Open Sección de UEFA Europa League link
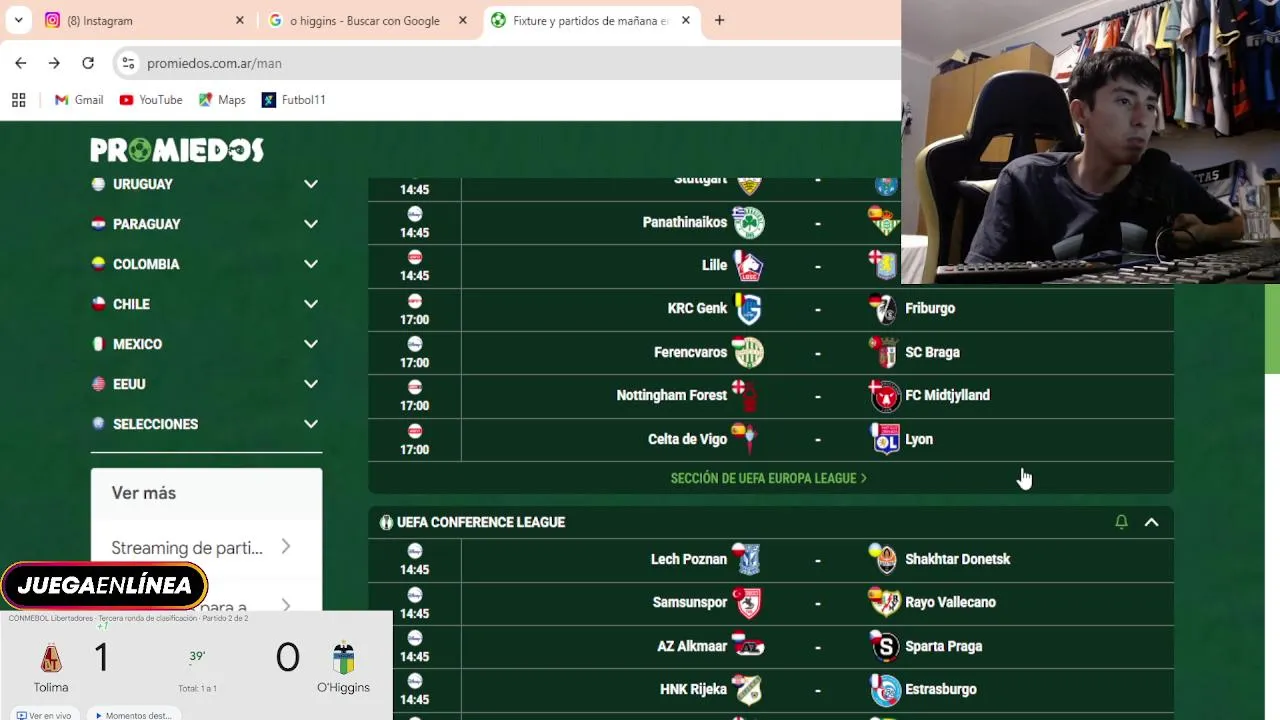 [768, 478]
